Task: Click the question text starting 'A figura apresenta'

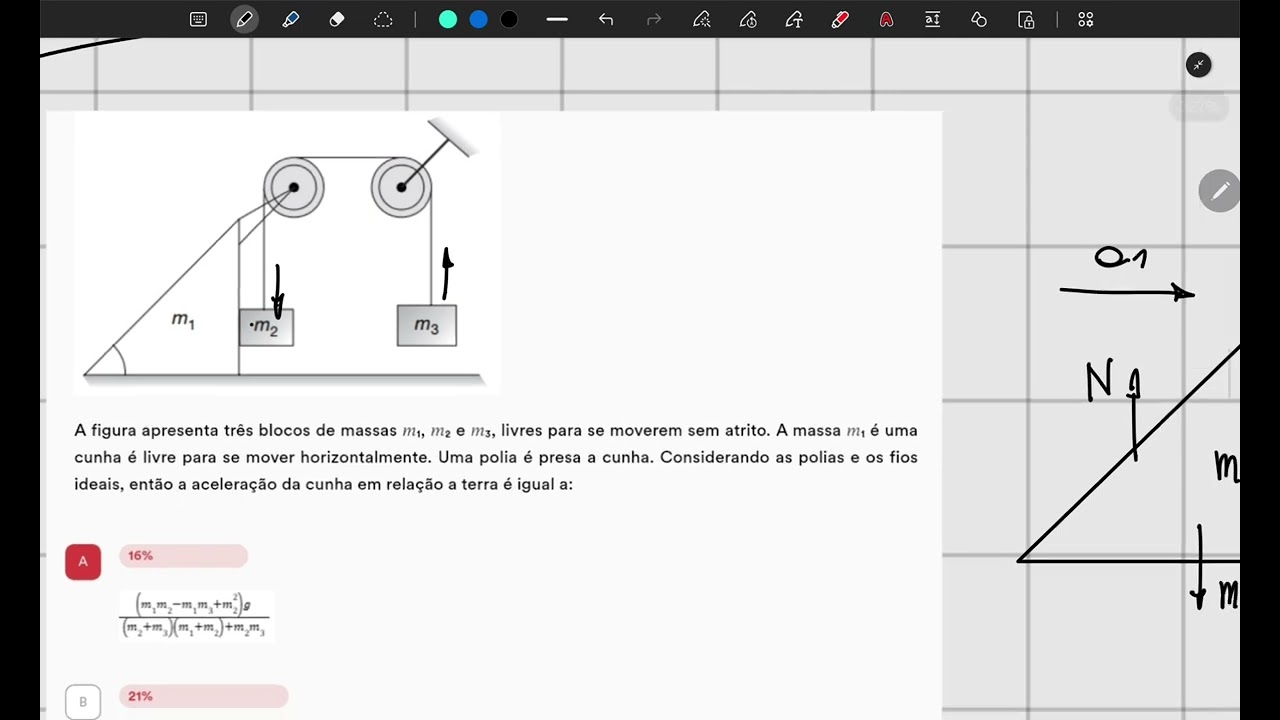Action: [x=496, y=457]
